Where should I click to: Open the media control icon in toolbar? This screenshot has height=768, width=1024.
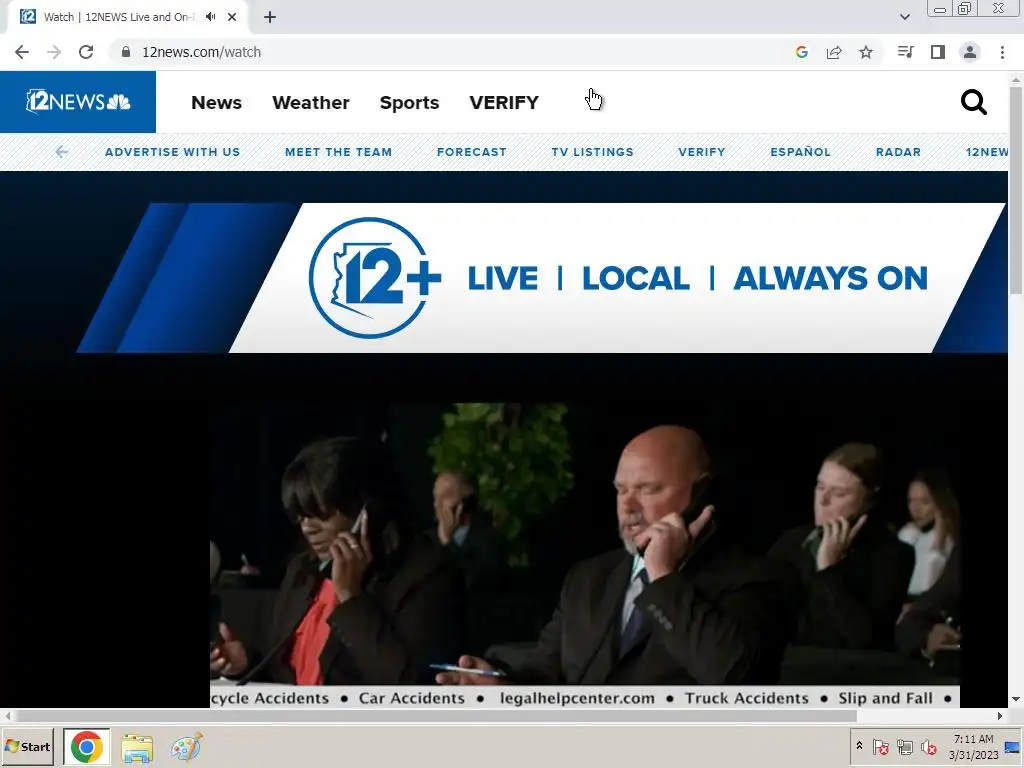coord(905,52)
